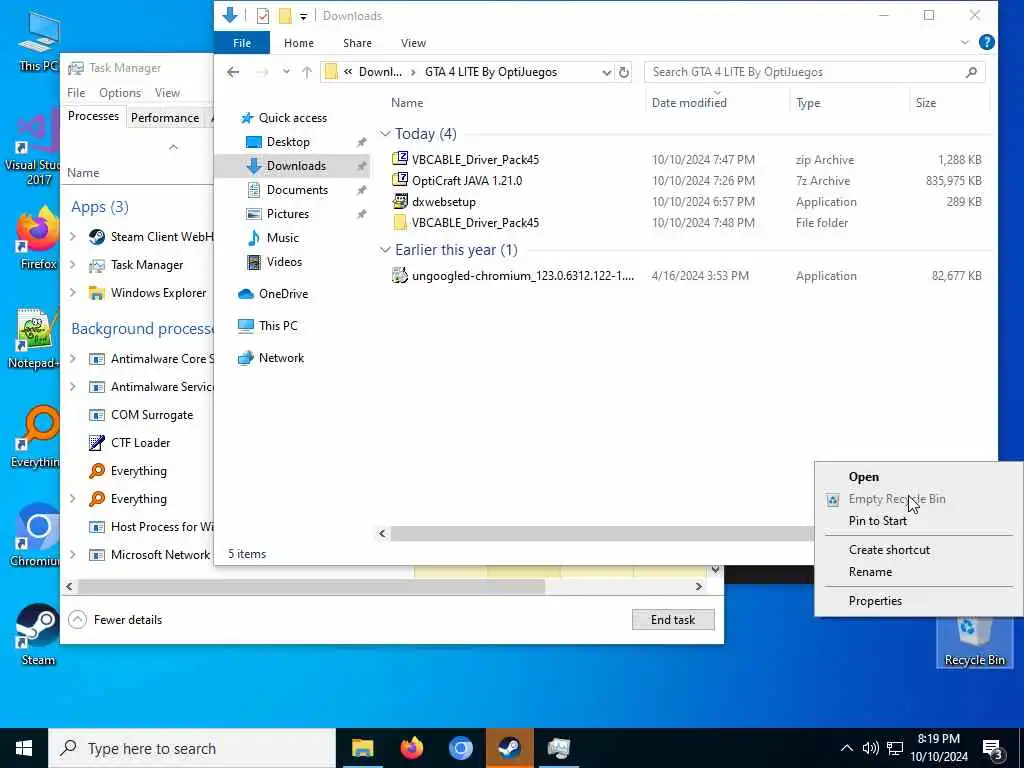Click the search magnifier in Explorer
This screenshot has width=1024, height=768.
(971, 72)
